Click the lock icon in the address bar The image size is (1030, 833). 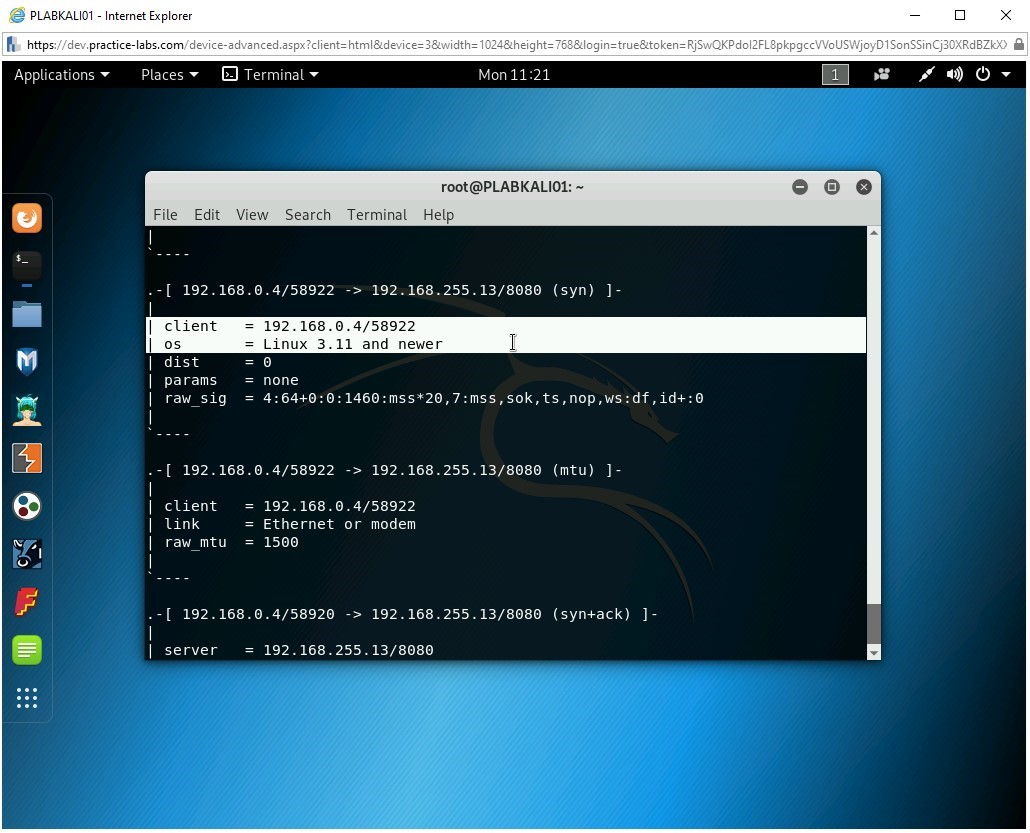click(x=1019, y=45)
